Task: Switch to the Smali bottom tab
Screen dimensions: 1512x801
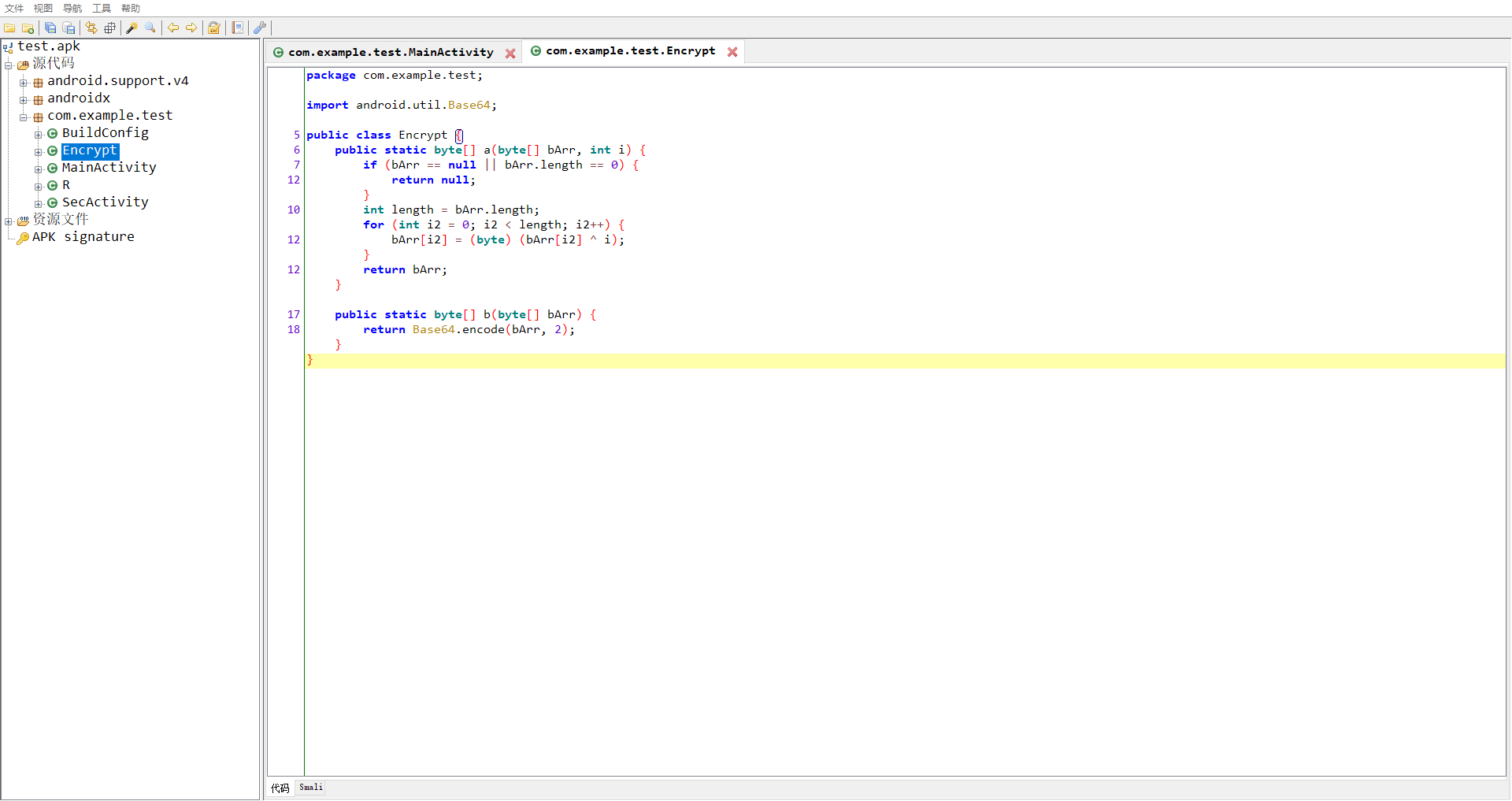Action: 310,788
